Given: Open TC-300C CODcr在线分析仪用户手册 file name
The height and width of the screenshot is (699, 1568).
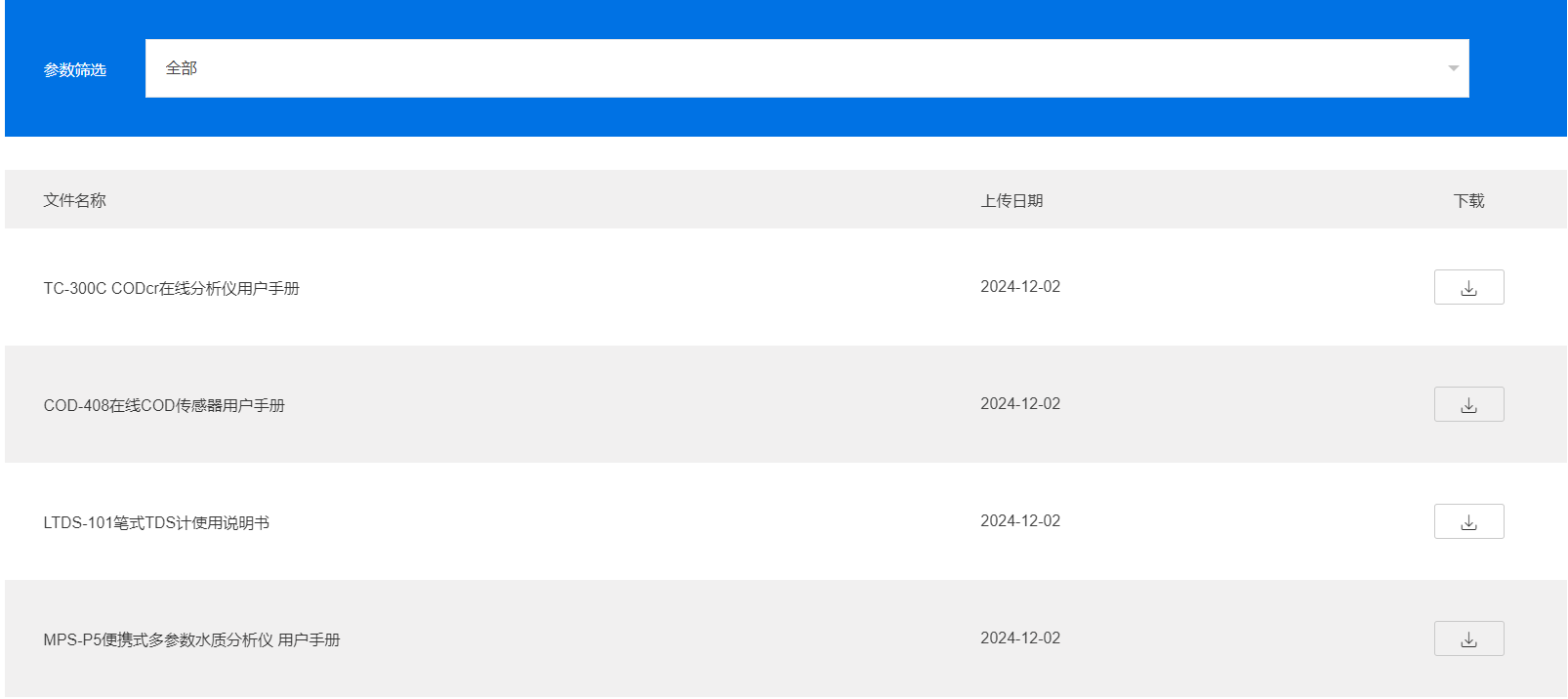Looking at the screenshot, I should pos(171,289).
